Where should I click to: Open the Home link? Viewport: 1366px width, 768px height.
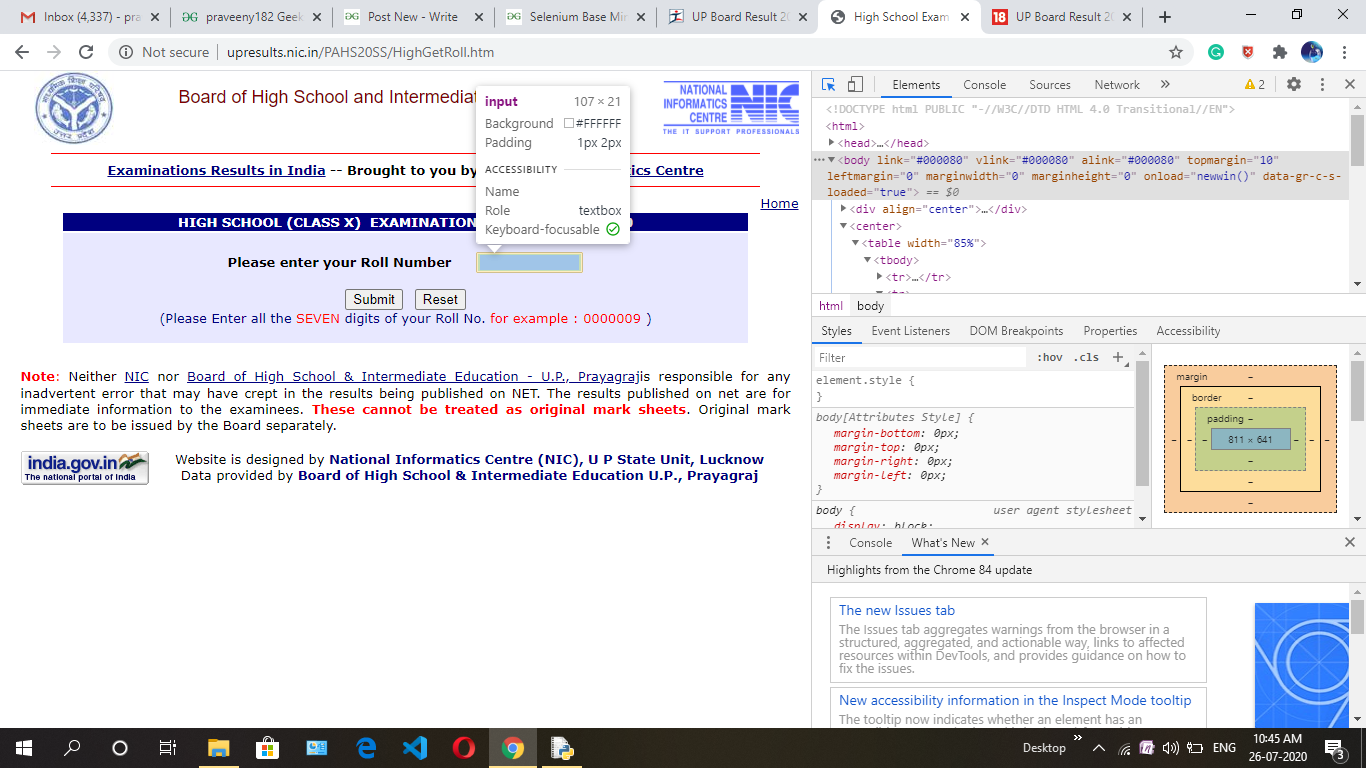click(780, 204)
